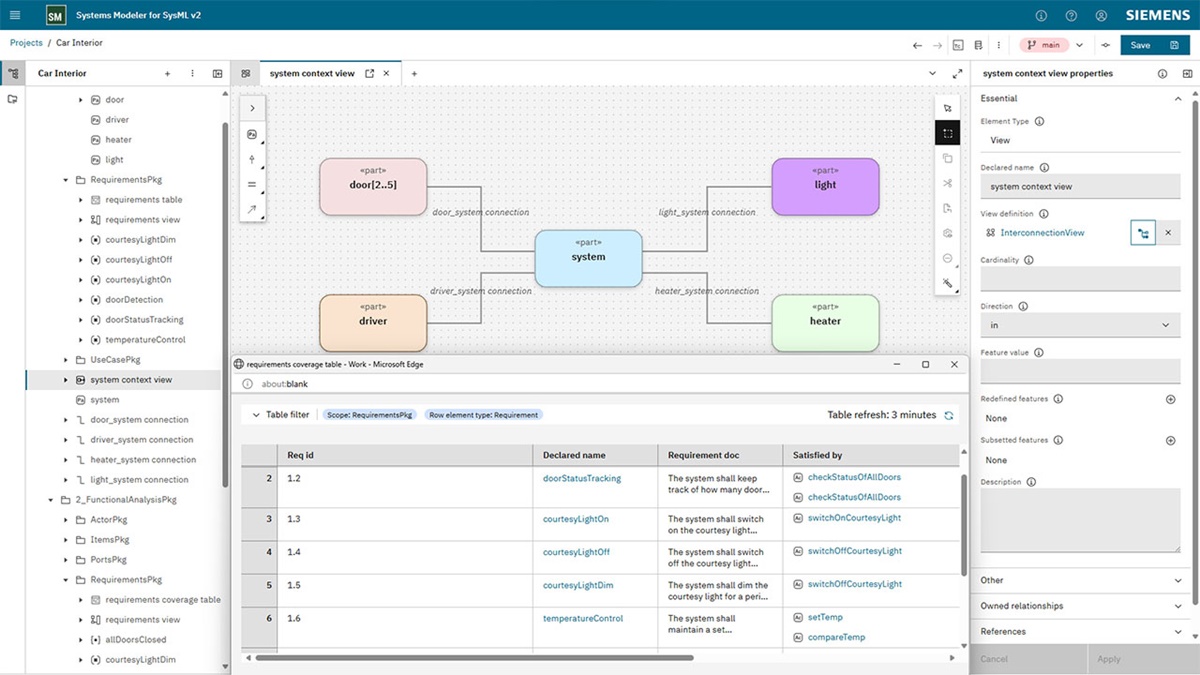The height and width of the screenshot is (675, 1200).
Task: Click the Redefined features add toggle button
Action: (x=1170, y=398)
